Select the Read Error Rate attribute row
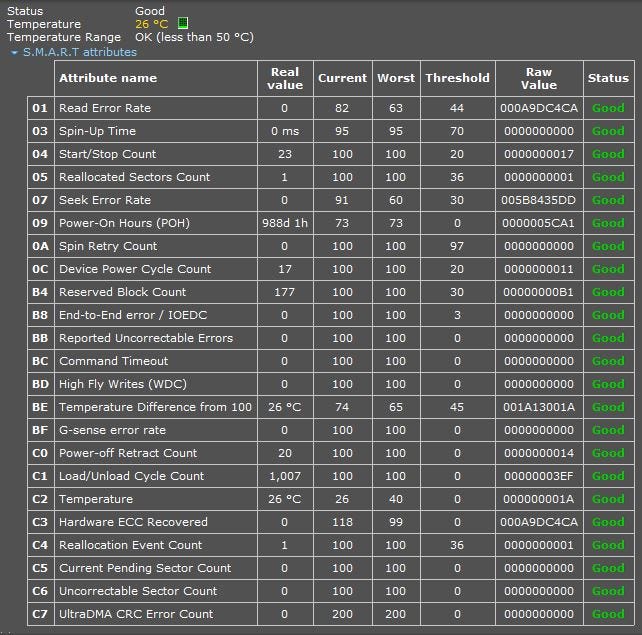642x635 pixels. [x=105, y=108]
